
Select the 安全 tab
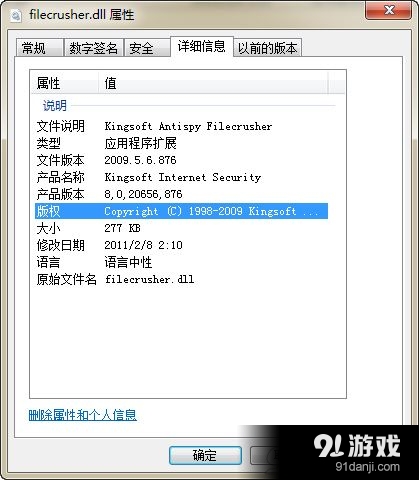point(147,48)
